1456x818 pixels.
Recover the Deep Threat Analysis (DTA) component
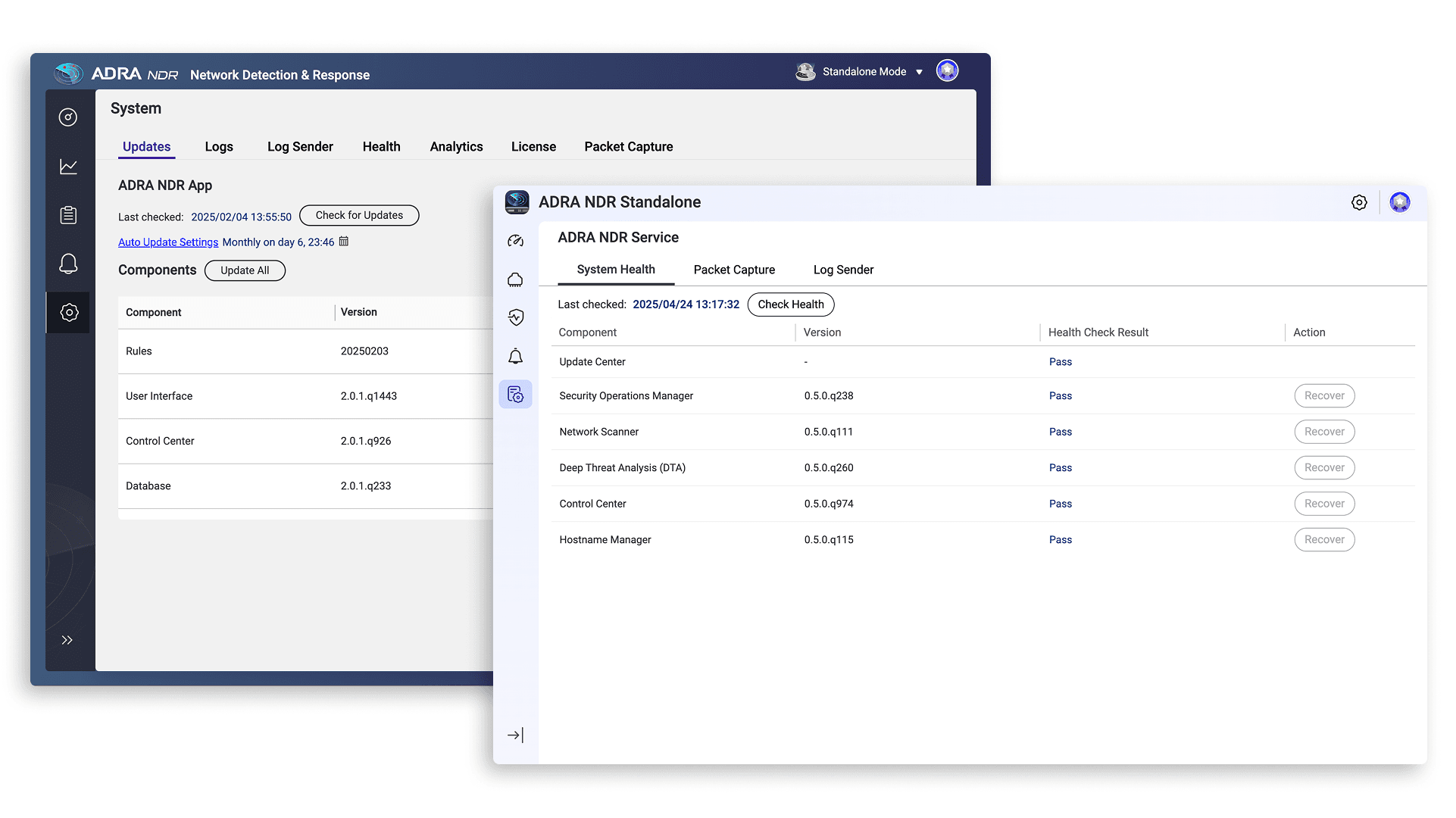pyautogui.click(x=1324, y=468)
